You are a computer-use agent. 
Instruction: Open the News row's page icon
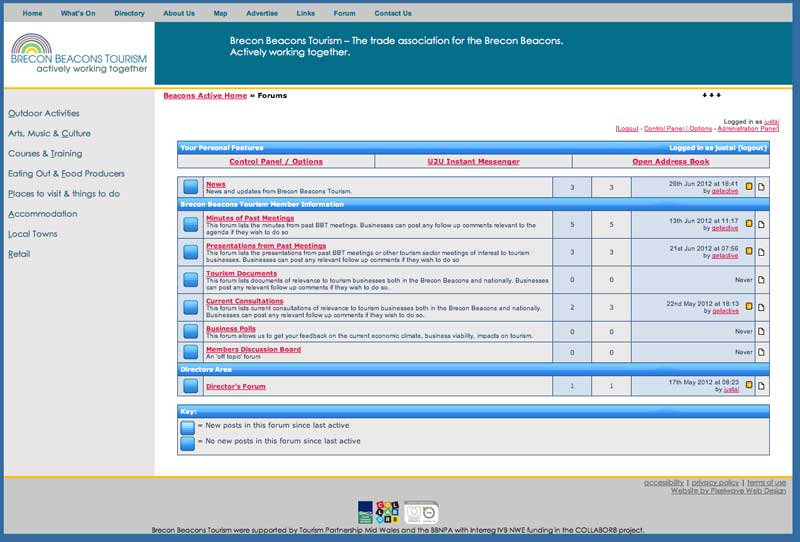pyautogui.click(x=761, y=187)
